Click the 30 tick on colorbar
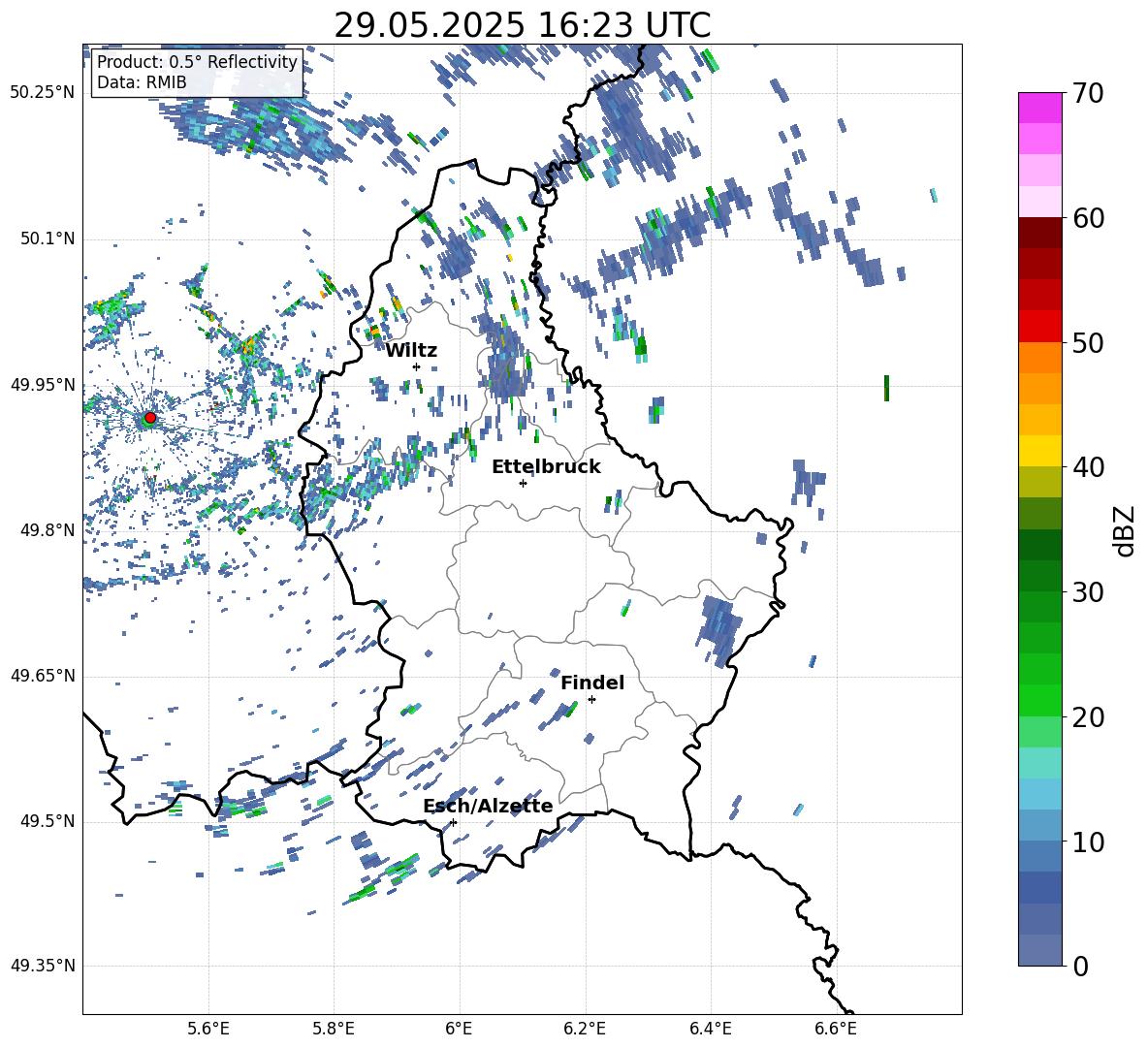This screenshot has height=1048, width=1148. (1088, 592)
